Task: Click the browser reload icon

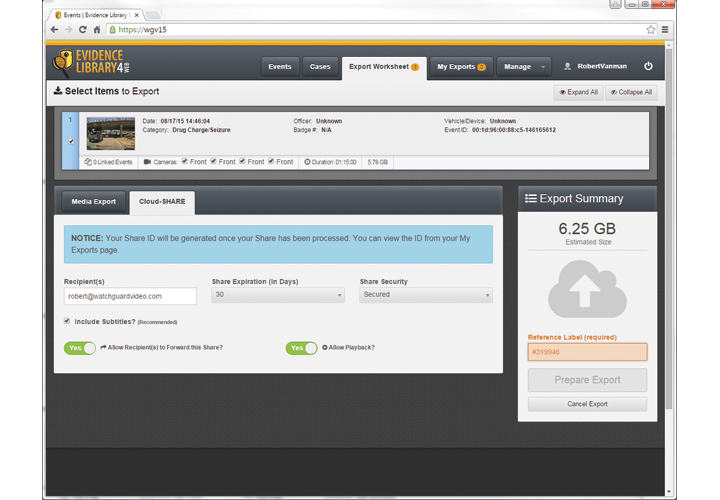Action: (x=82, y=30)
